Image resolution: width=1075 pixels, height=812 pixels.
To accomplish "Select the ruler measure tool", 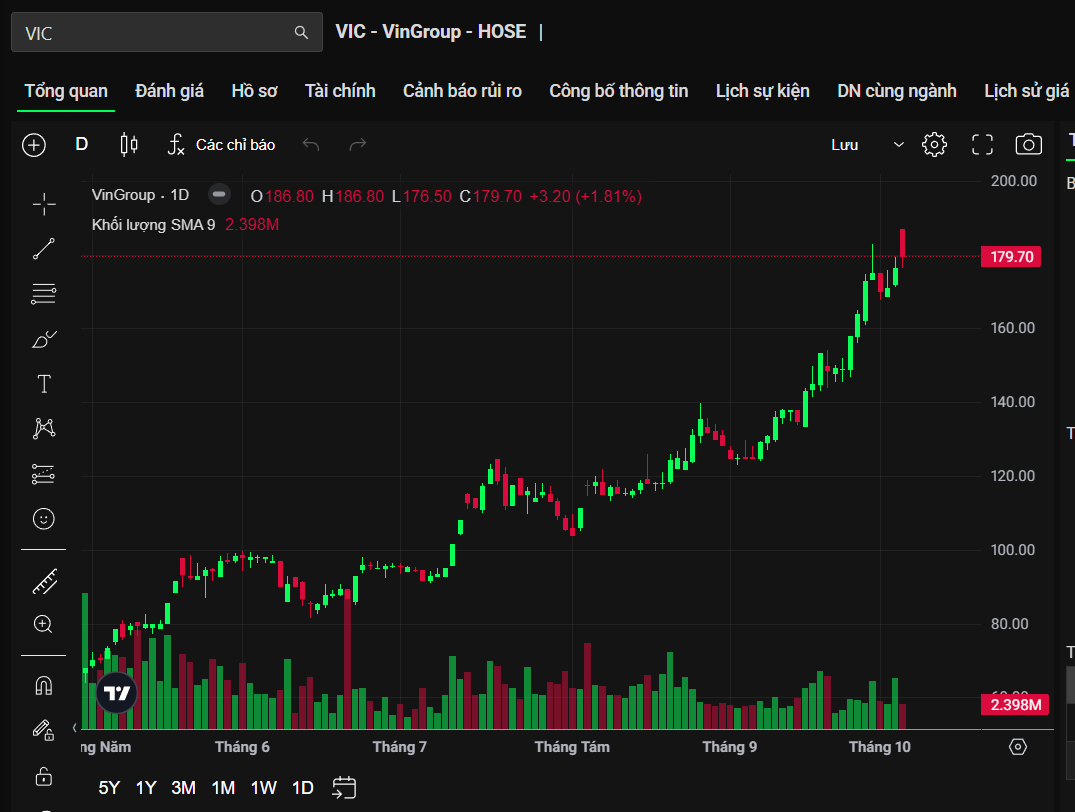I will click(44, 580).
